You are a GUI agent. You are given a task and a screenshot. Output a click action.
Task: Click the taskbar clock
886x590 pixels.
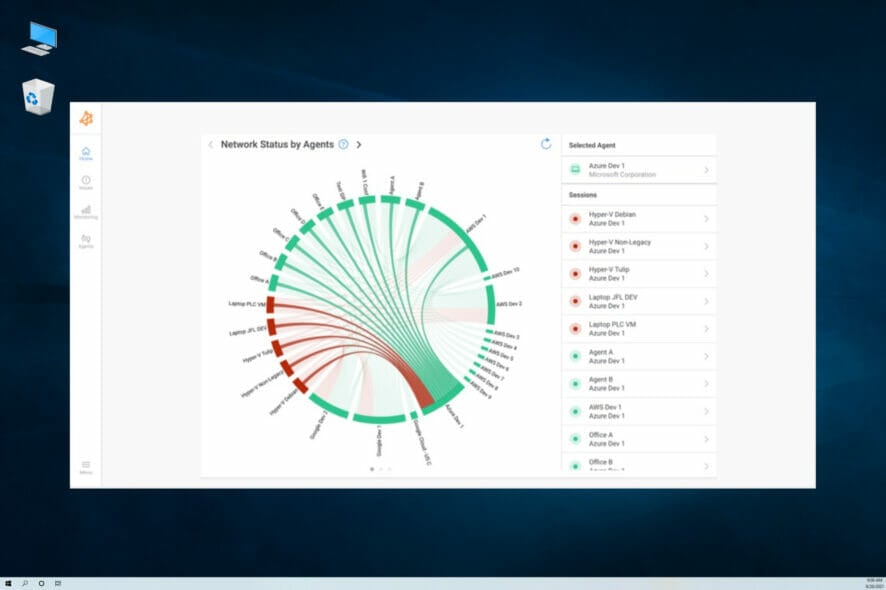click(x=874, y=583)
